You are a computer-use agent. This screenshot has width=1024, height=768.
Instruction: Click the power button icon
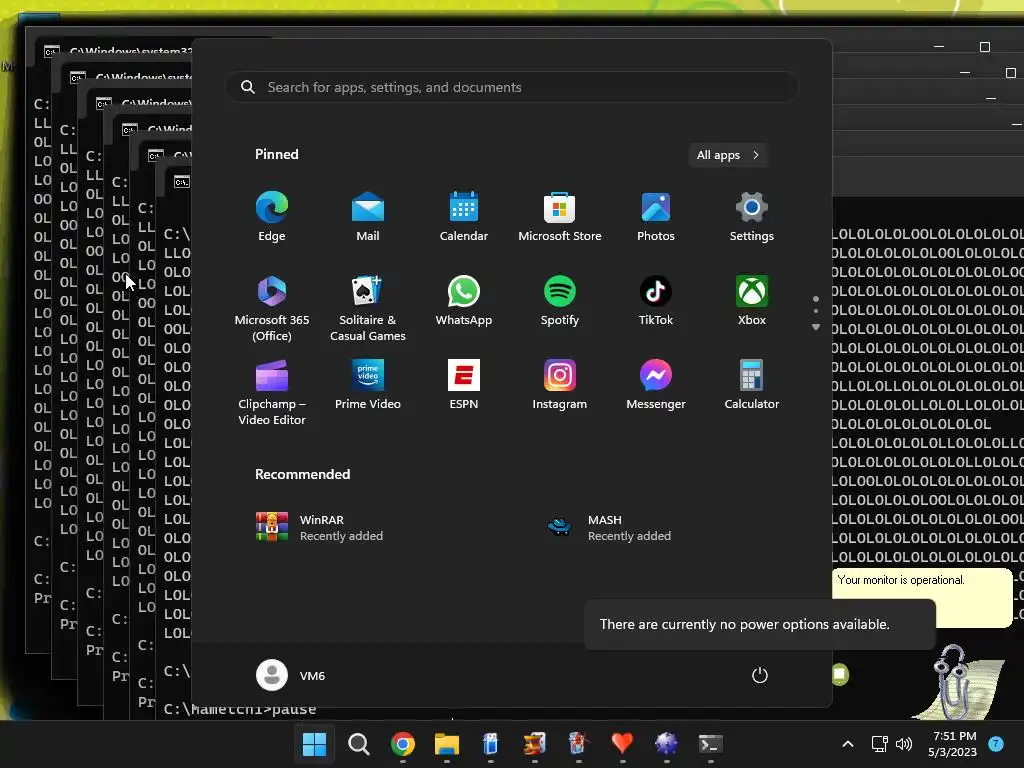click(x=760, y=675)
